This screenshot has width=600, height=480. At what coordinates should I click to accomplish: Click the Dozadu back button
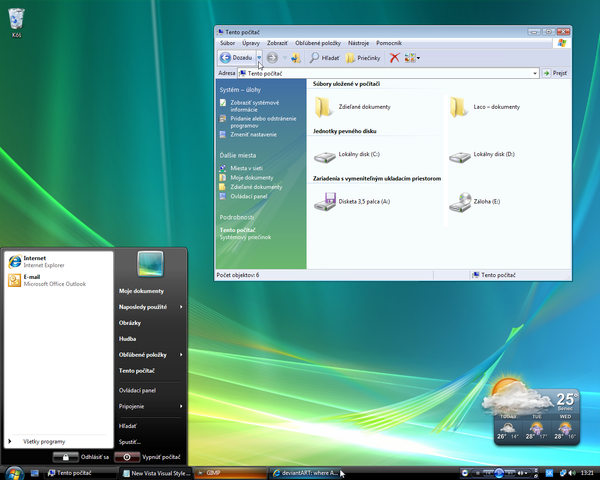pyautogui.click(x=237, y=58)
